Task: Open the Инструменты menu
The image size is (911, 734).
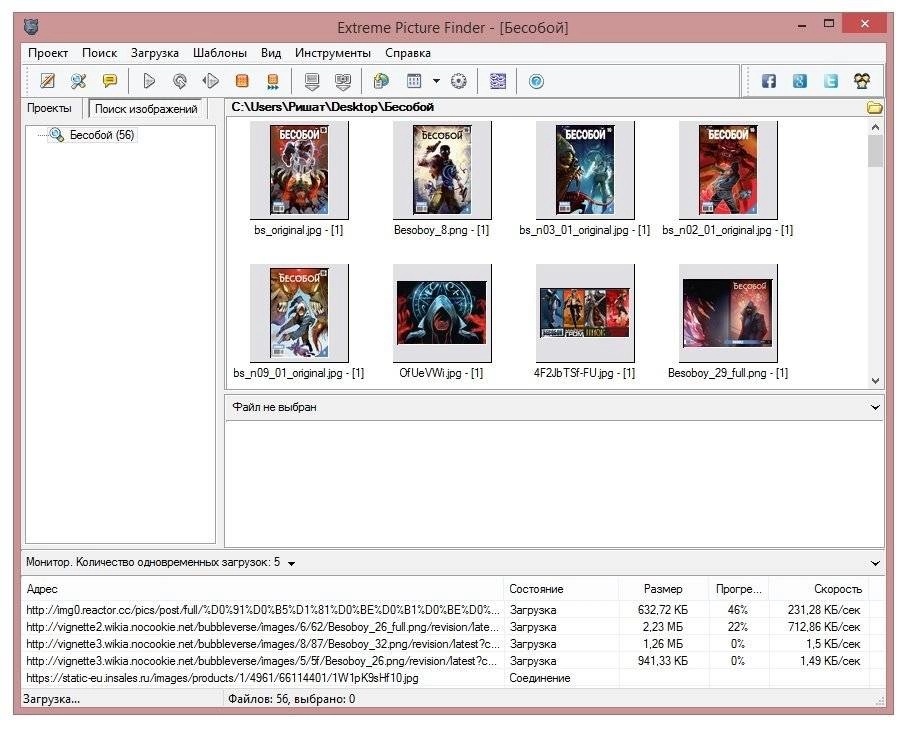Action: 333,53
